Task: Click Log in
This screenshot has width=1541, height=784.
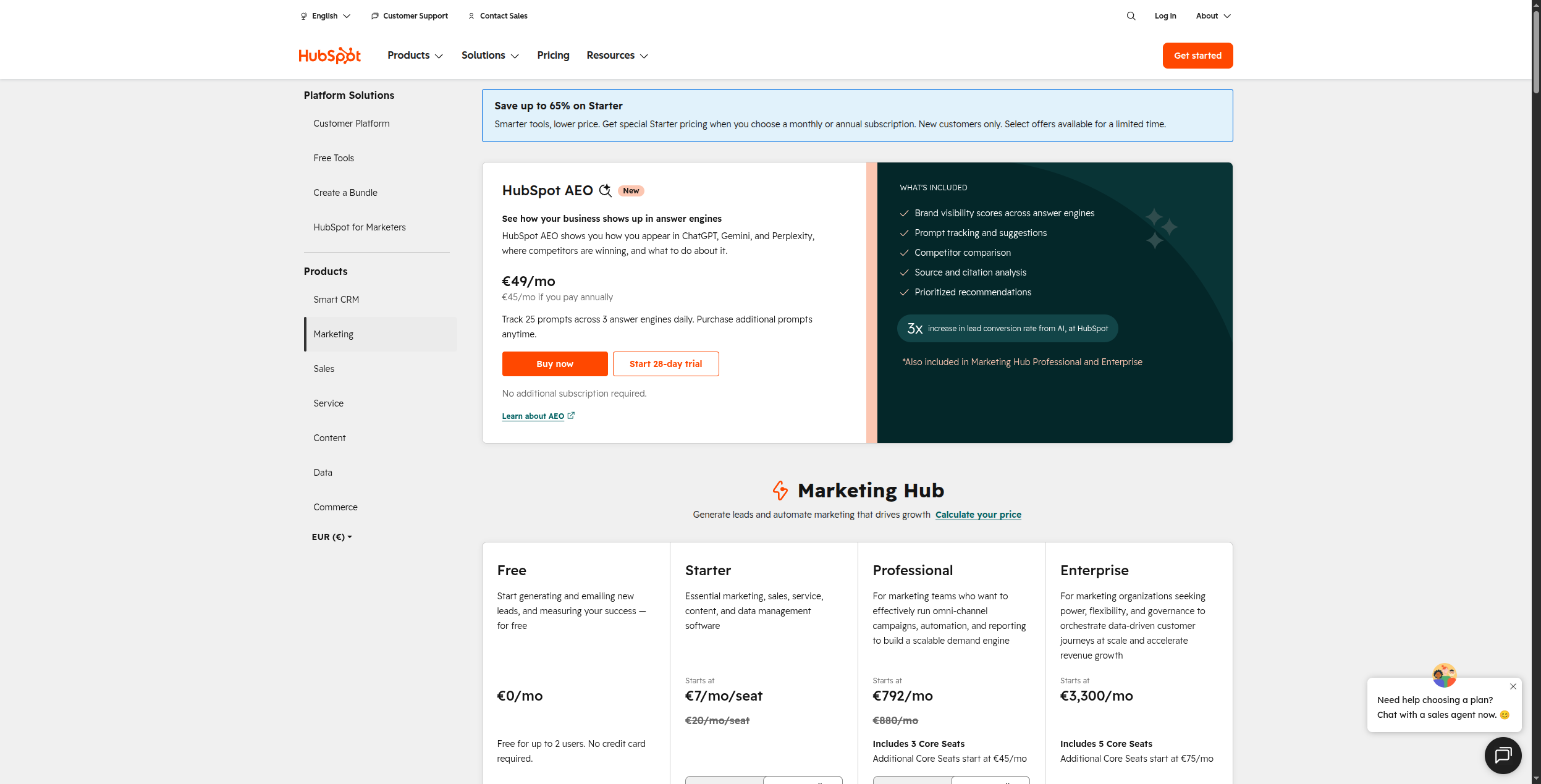Action: (x=1165, y=16)
